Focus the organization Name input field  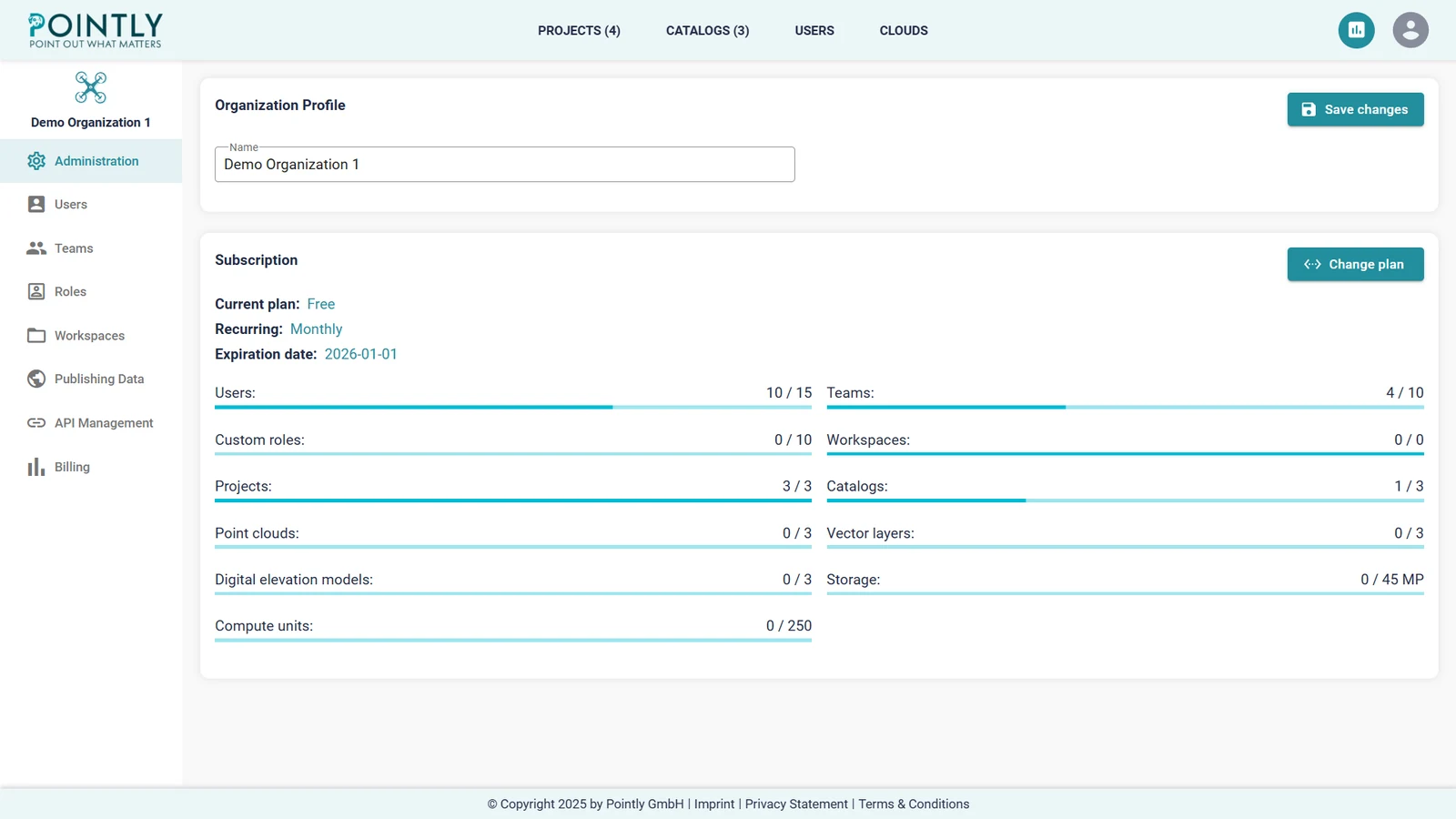(x=505, y=165)
